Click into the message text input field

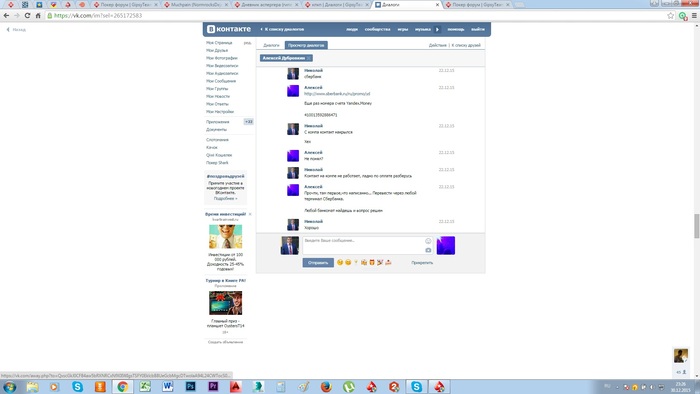point(363,245)
